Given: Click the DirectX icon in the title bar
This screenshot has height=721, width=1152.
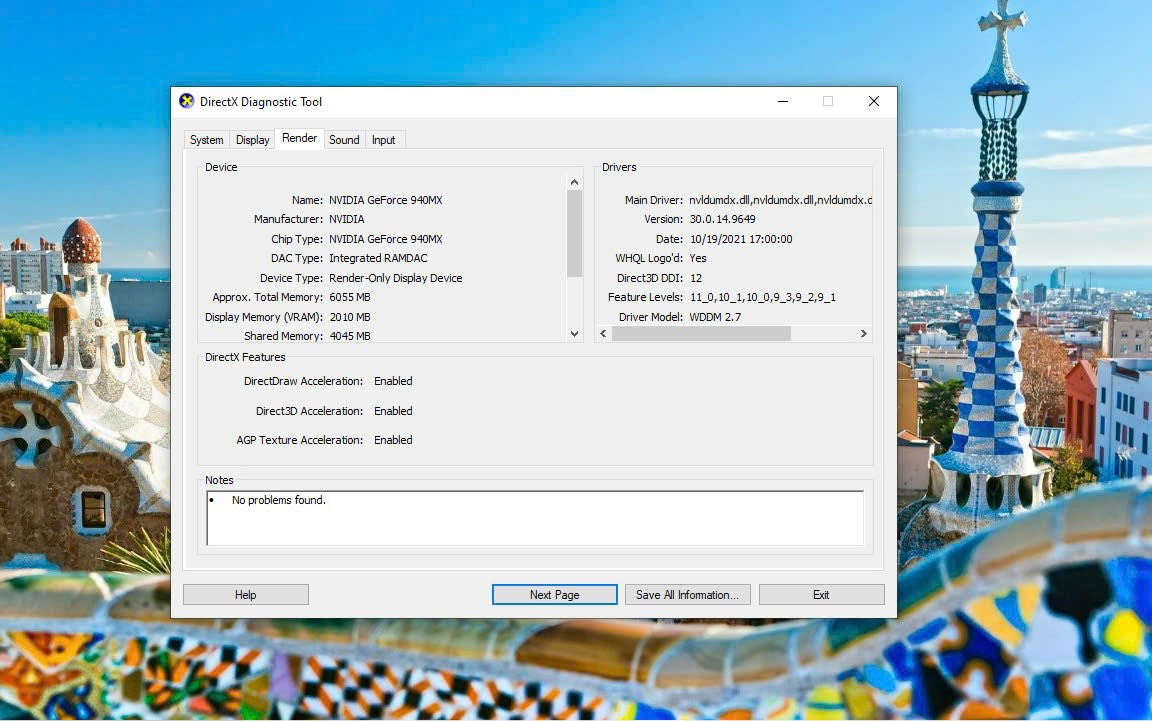Looking at the screenshot, I should click(x=187, y=101).
